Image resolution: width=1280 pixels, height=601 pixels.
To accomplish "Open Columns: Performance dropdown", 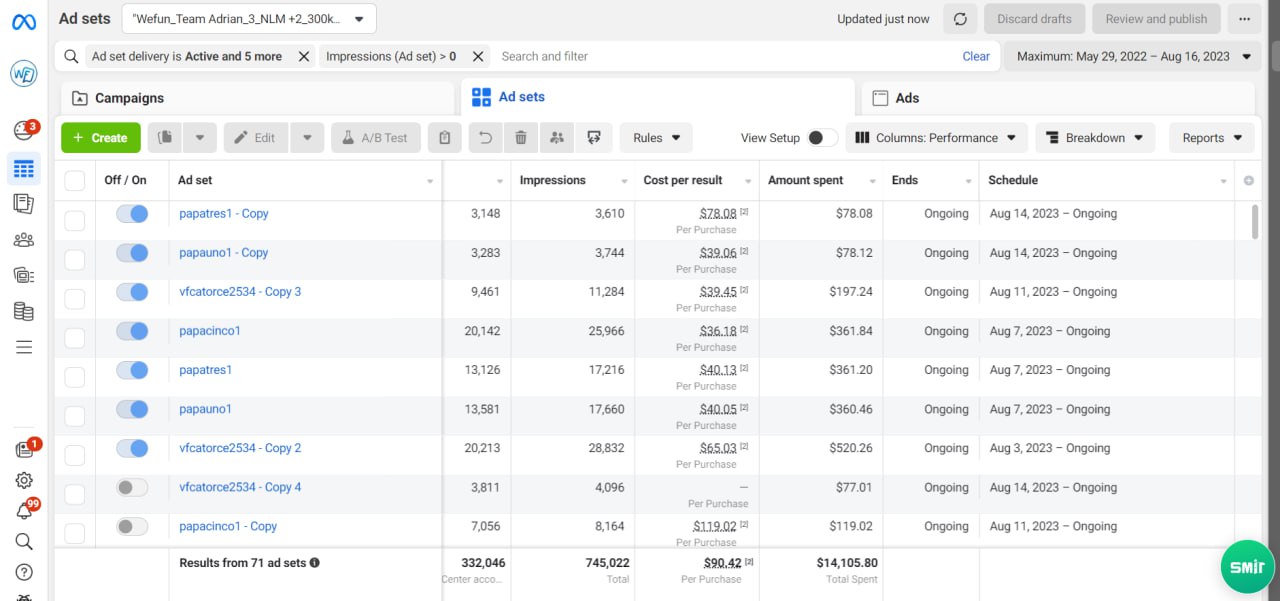I will (936, 138).
